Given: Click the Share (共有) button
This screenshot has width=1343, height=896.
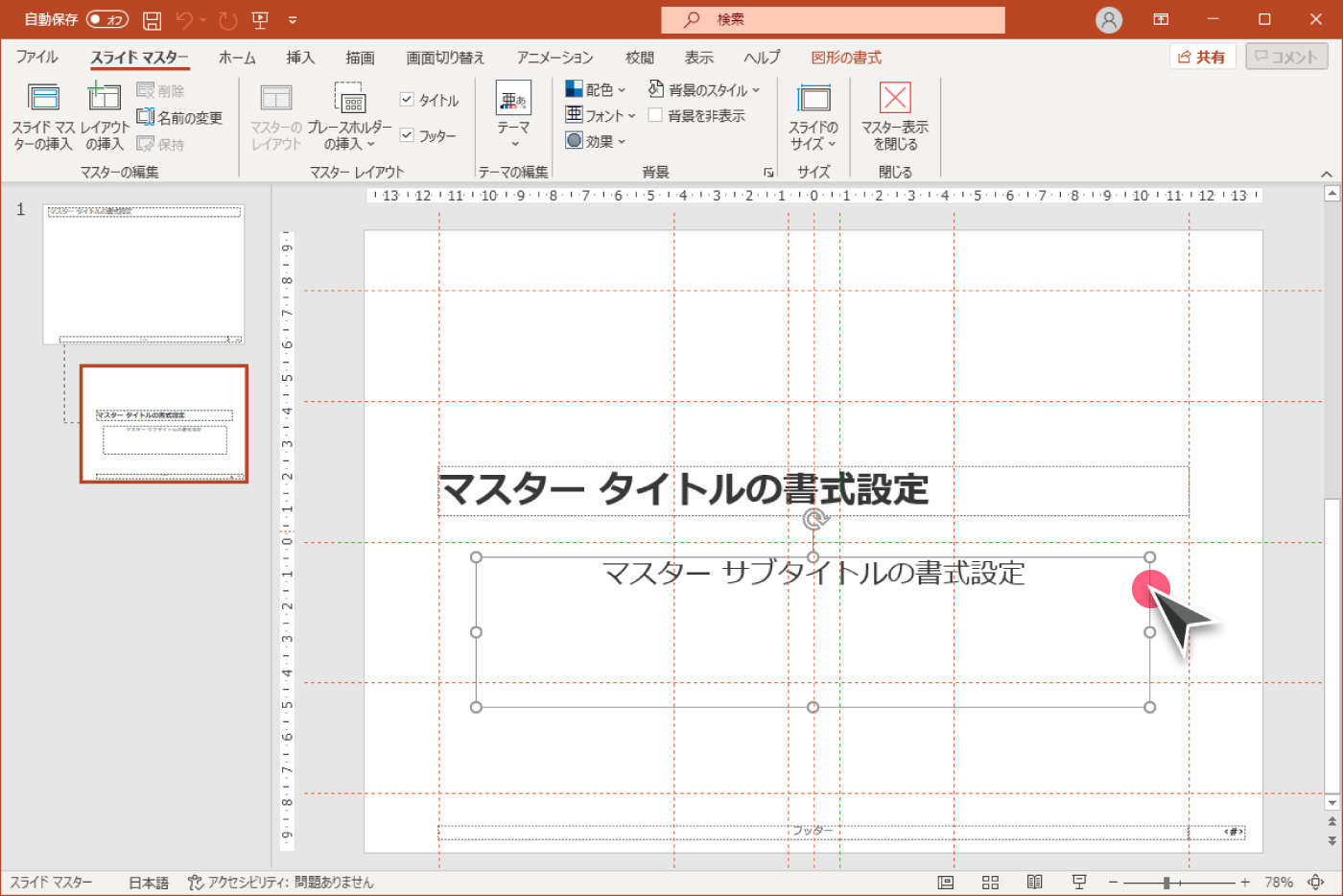Looking at the screenshot, I should [x=1203, y=57].
